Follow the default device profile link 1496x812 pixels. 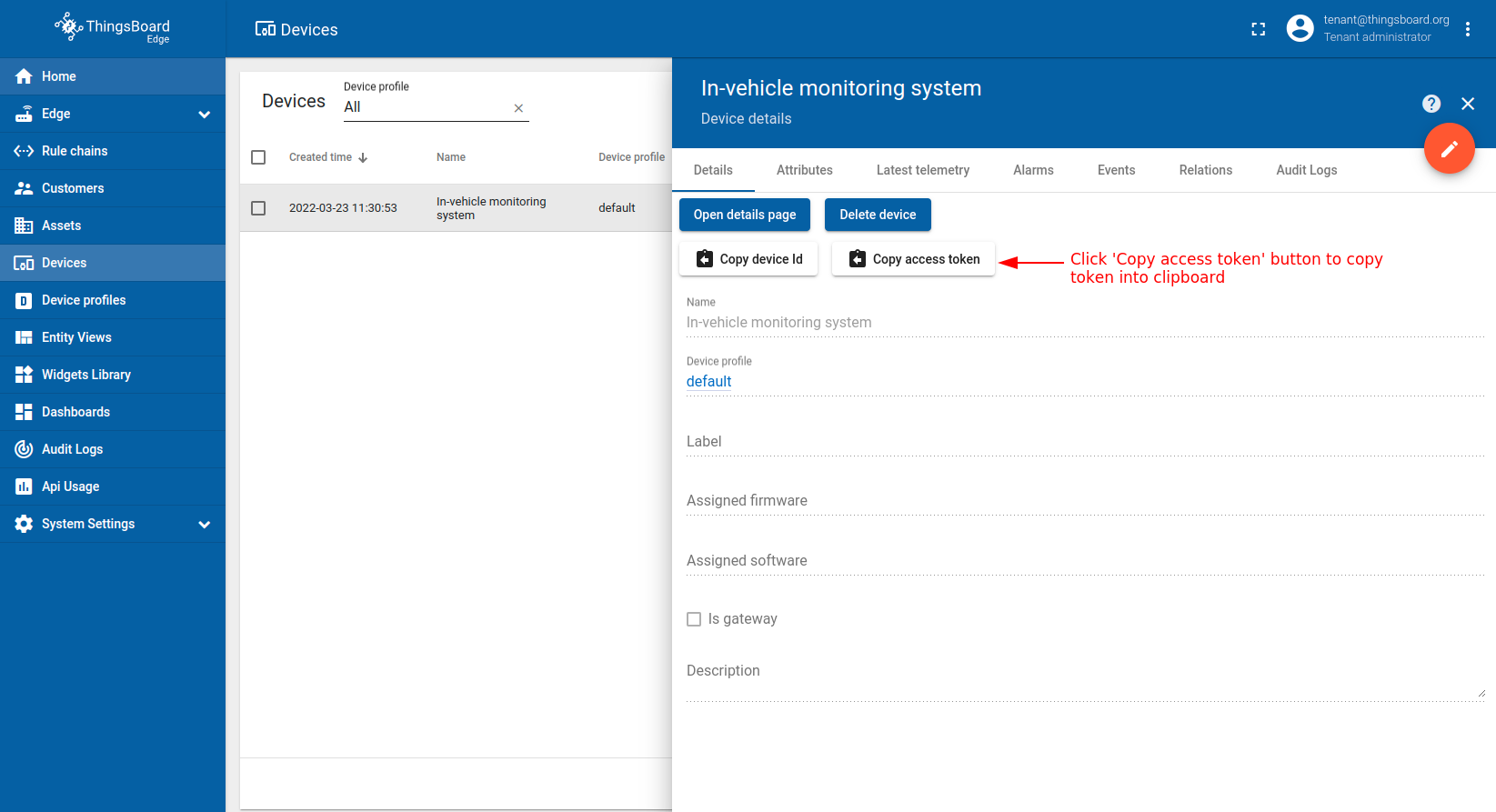(x=709, y=382)
